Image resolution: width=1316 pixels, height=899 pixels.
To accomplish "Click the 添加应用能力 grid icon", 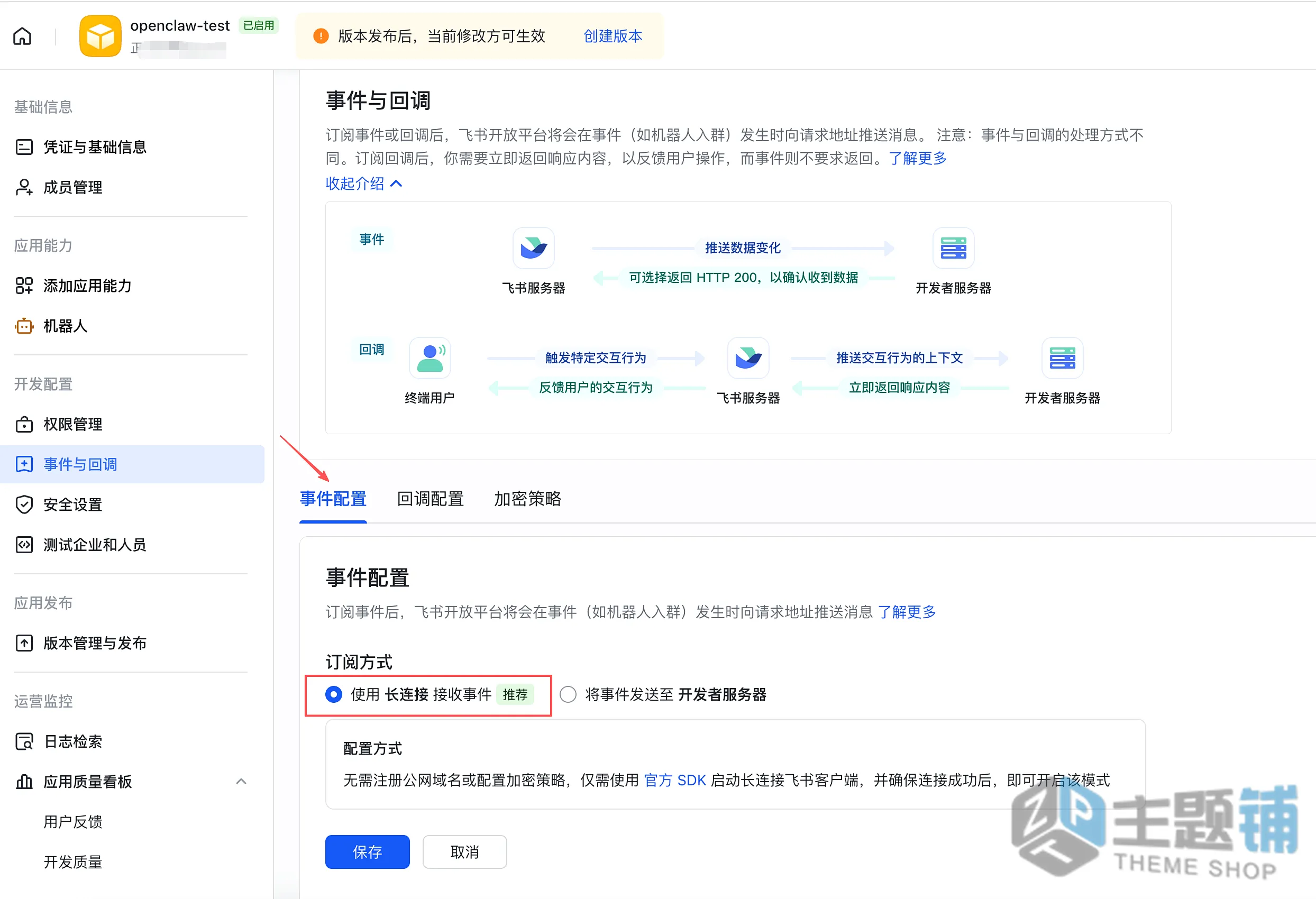I will pos(24,286).
